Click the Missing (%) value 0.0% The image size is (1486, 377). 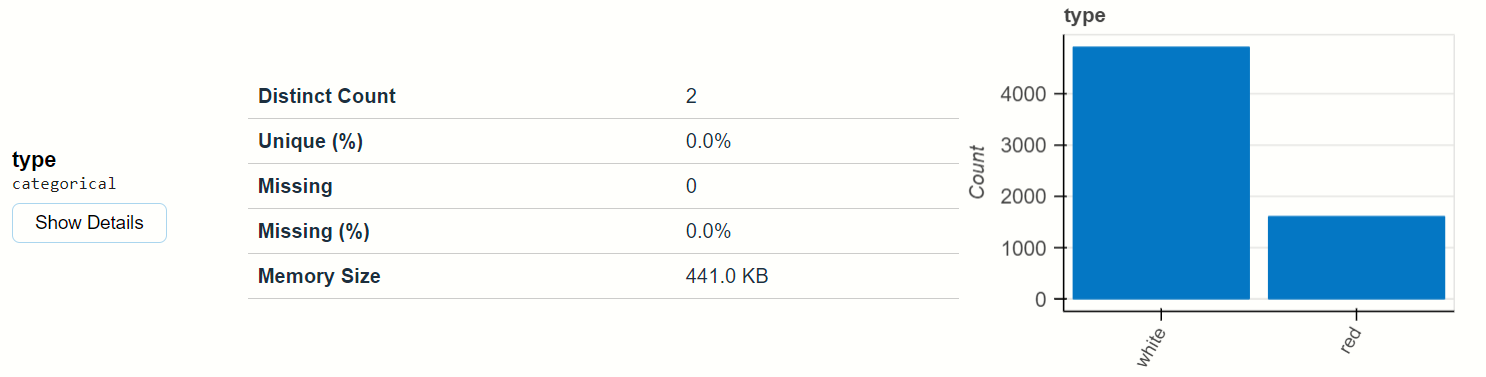pyautogui.click(x=708, y=231)
